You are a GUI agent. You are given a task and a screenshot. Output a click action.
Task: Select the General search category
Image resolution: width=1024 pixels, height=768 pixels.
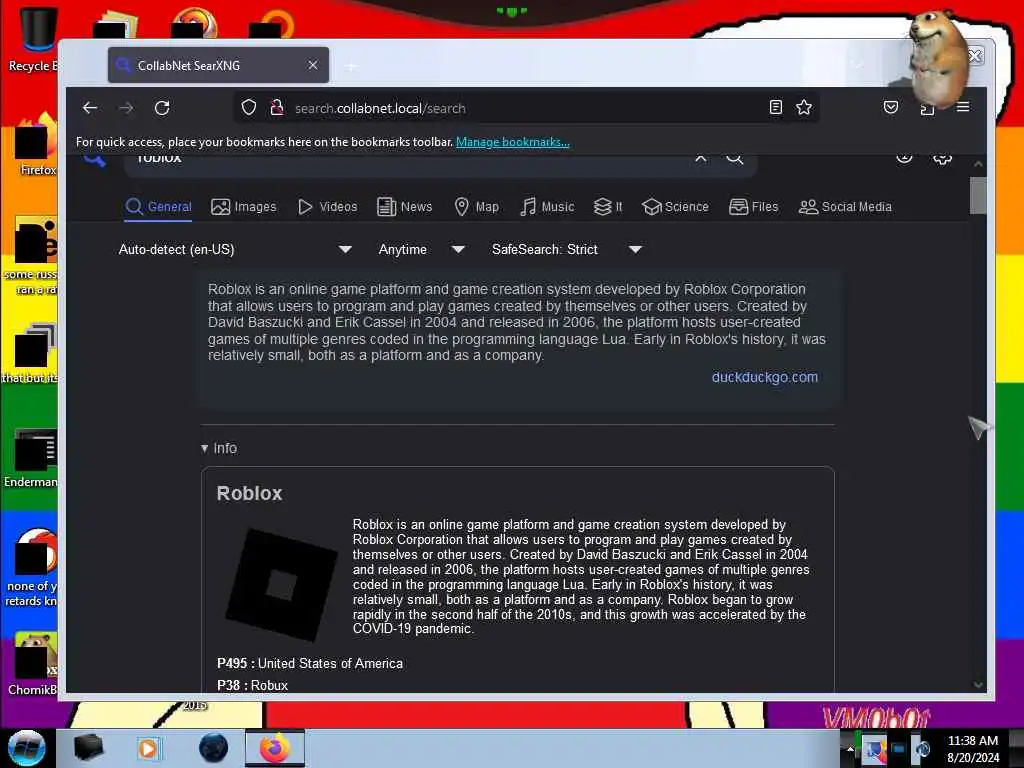pyautogui.click(x=159, y=207)
